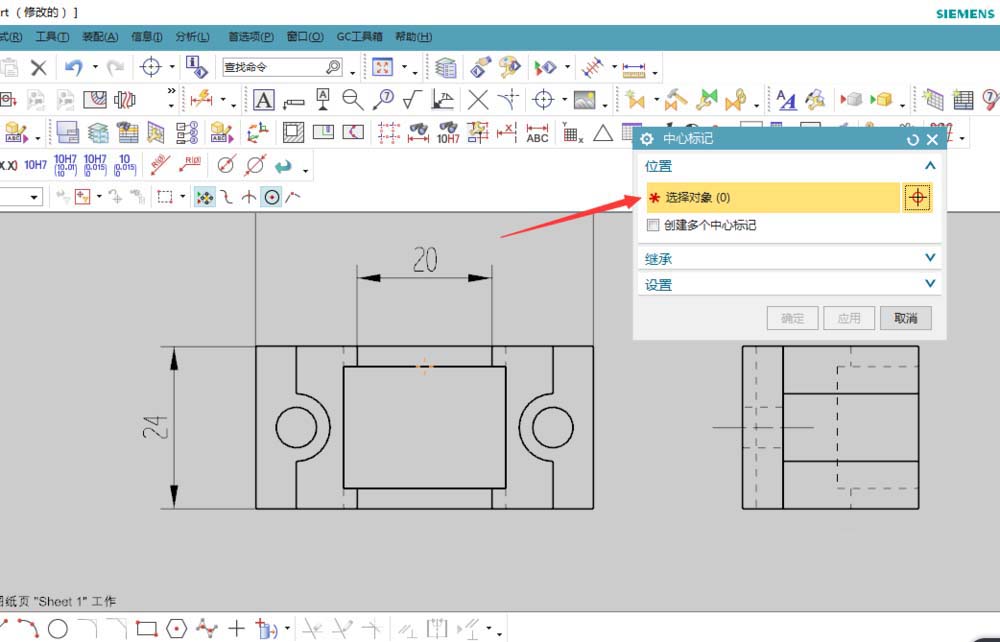This screenshot has width=1000, height=642.
Task: Select the Rectangle sketch tool
Action: point(147,629)
